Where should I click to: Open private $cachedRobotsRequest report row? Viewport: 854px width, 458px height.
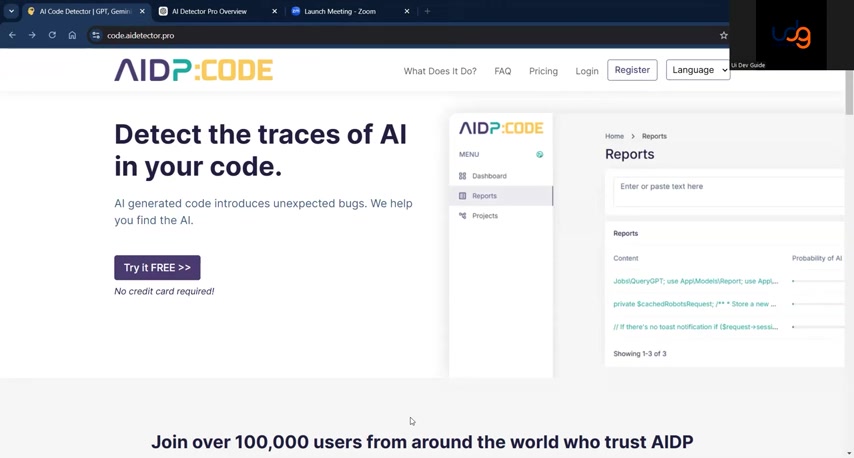695,304
